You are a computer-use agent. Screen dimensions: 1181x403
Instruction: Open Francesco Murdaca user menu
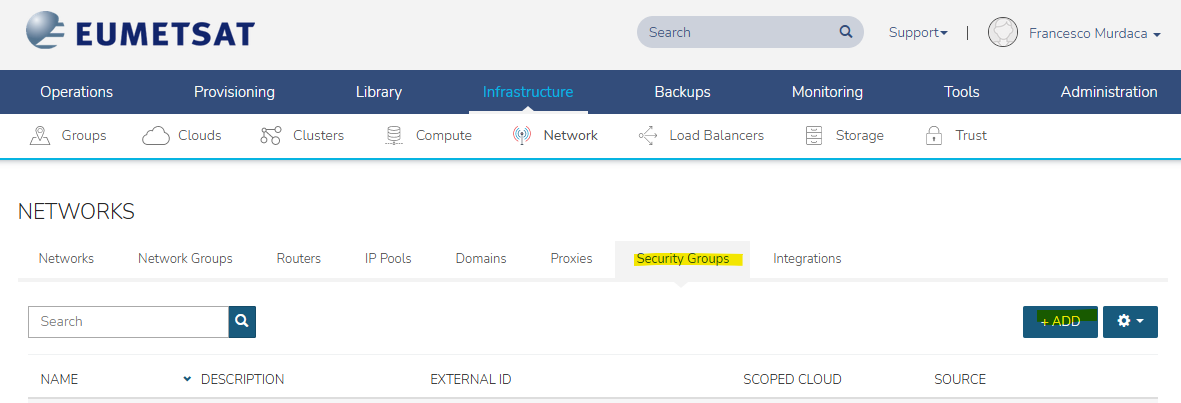[1094, 34]
